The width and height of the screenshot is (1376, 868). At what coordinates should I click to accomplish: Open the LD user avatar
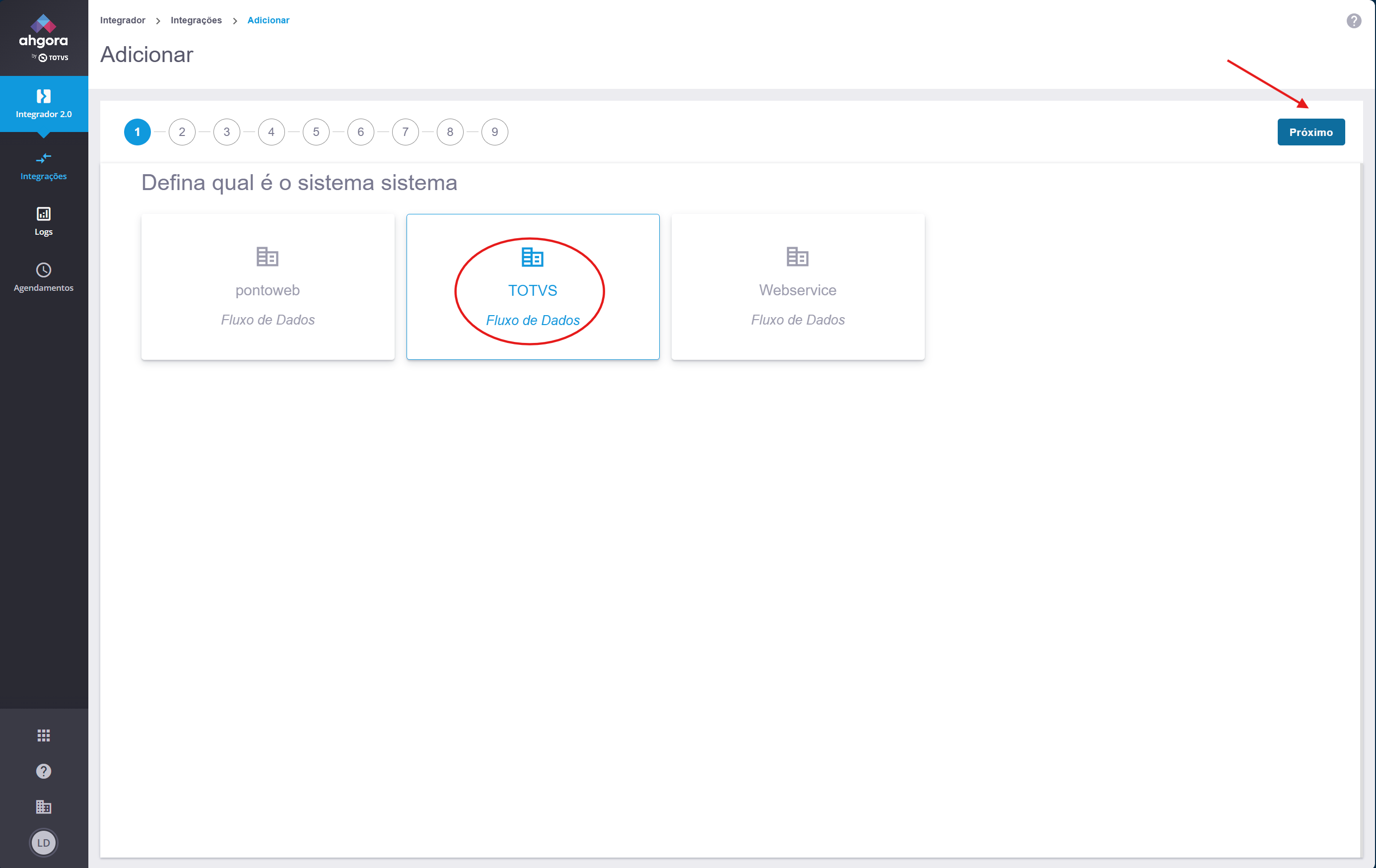[x=43, y=842]
